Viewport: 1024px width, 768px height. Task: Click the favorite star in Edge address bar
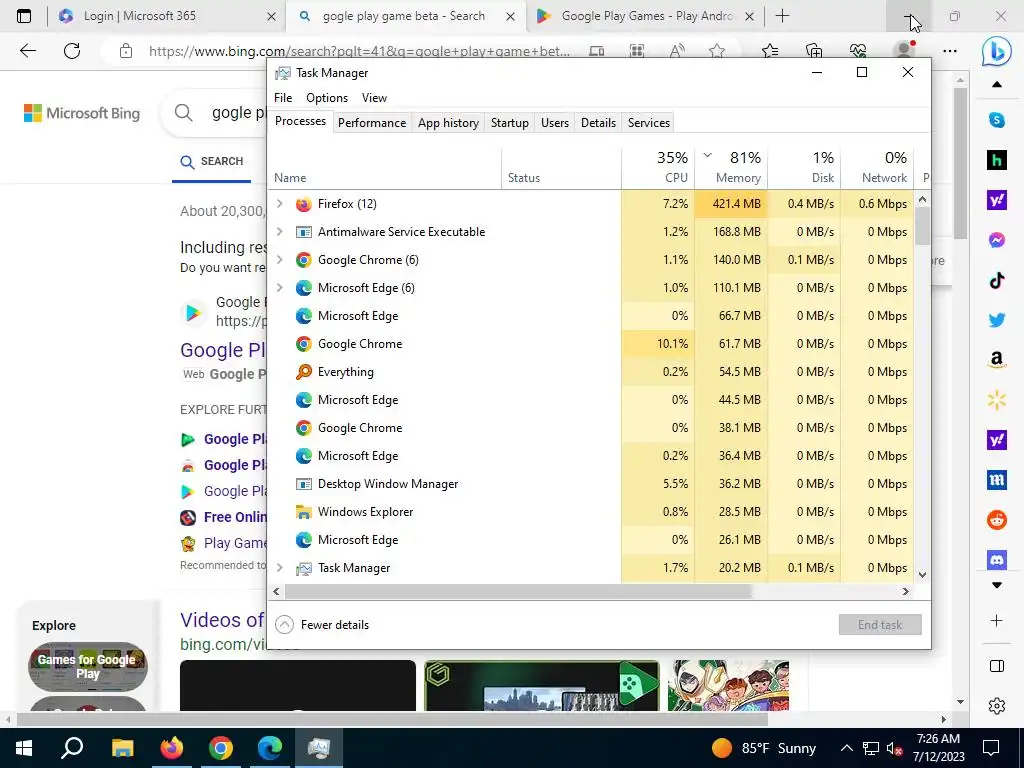coord(717,51)
